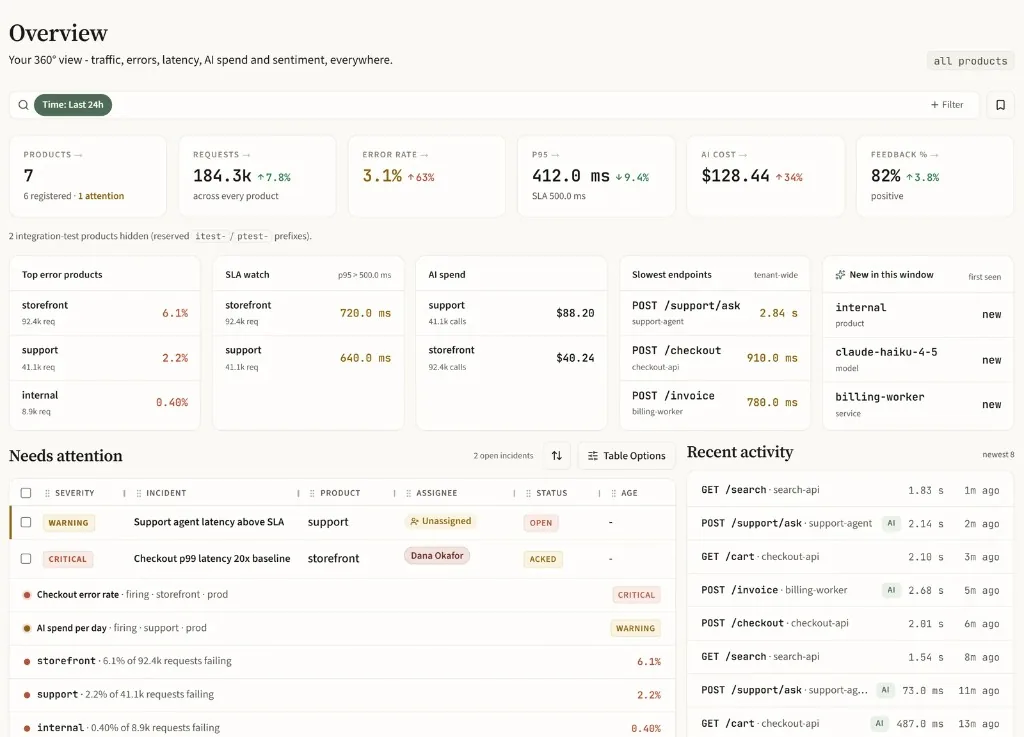Open the Products summary card
Image resolution: width=1024 pixels, height=737 pixels.
(88, 176)
